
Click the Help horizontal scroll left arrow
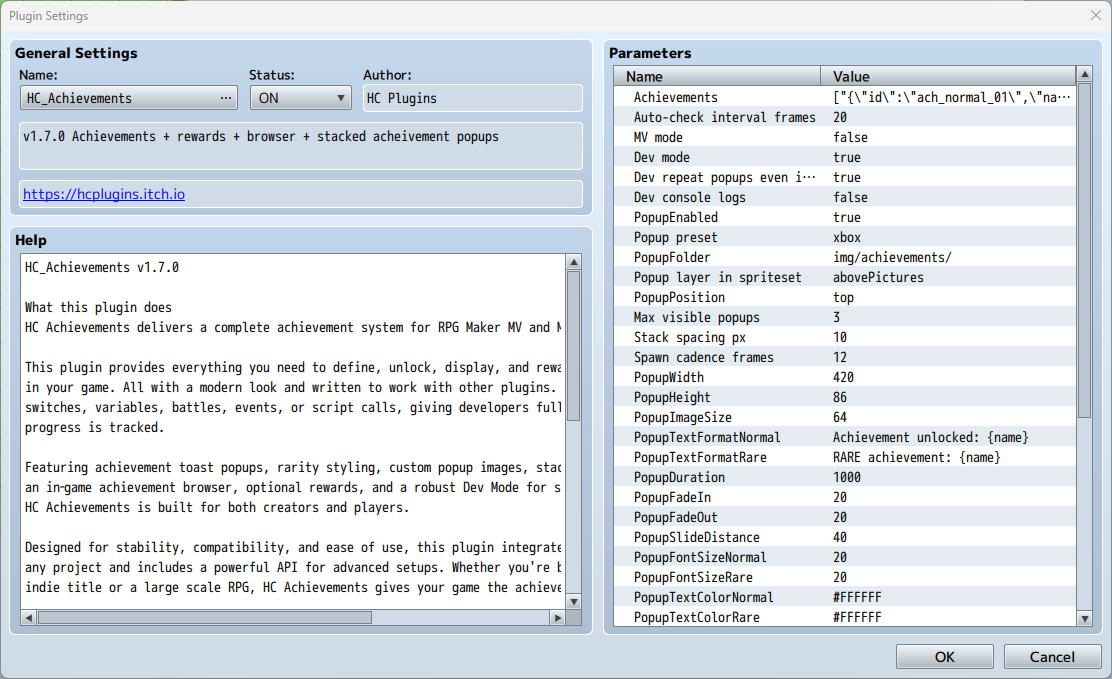click(x=28, y=618)
